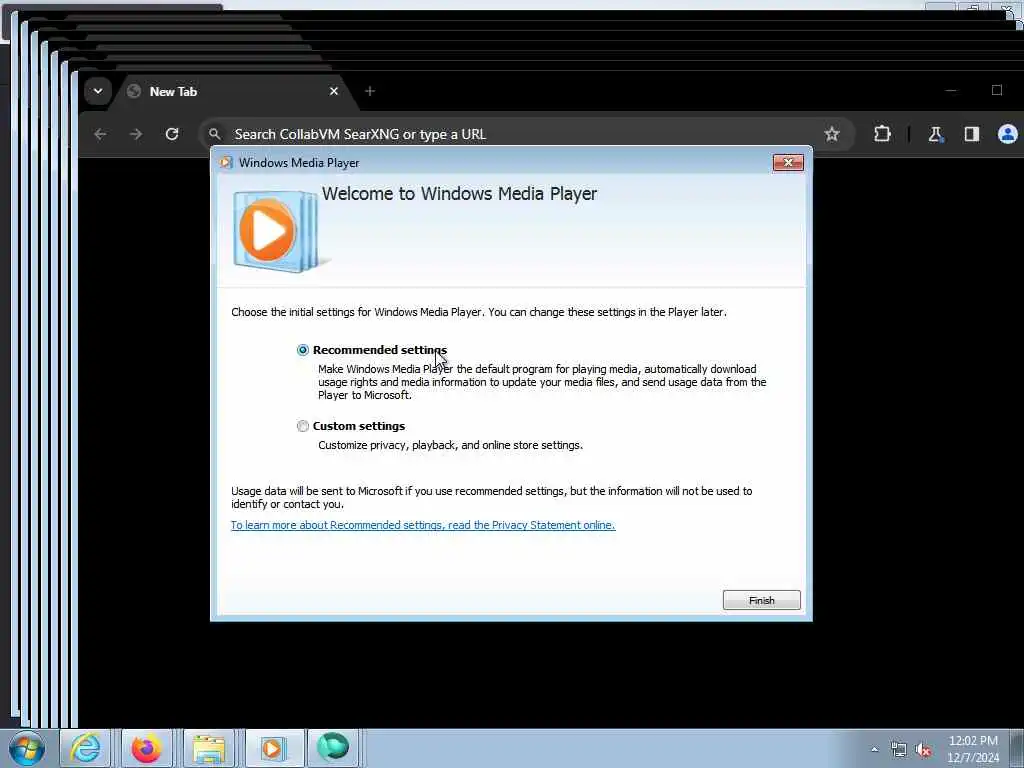Click the browser back arrow icon
This screenshot has height=768, width=1024.
[100, 135]
